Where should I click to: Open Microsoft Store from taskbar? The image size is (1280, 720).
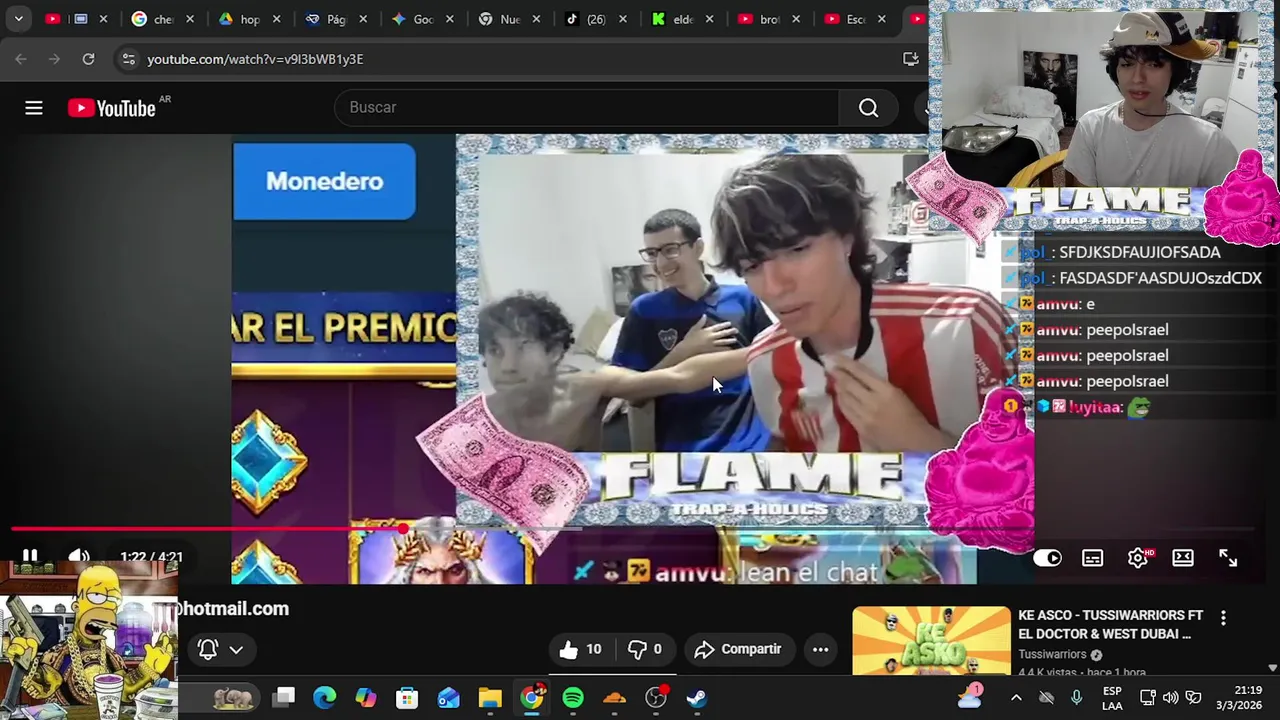pyautogui.click(x=407, y=698)
